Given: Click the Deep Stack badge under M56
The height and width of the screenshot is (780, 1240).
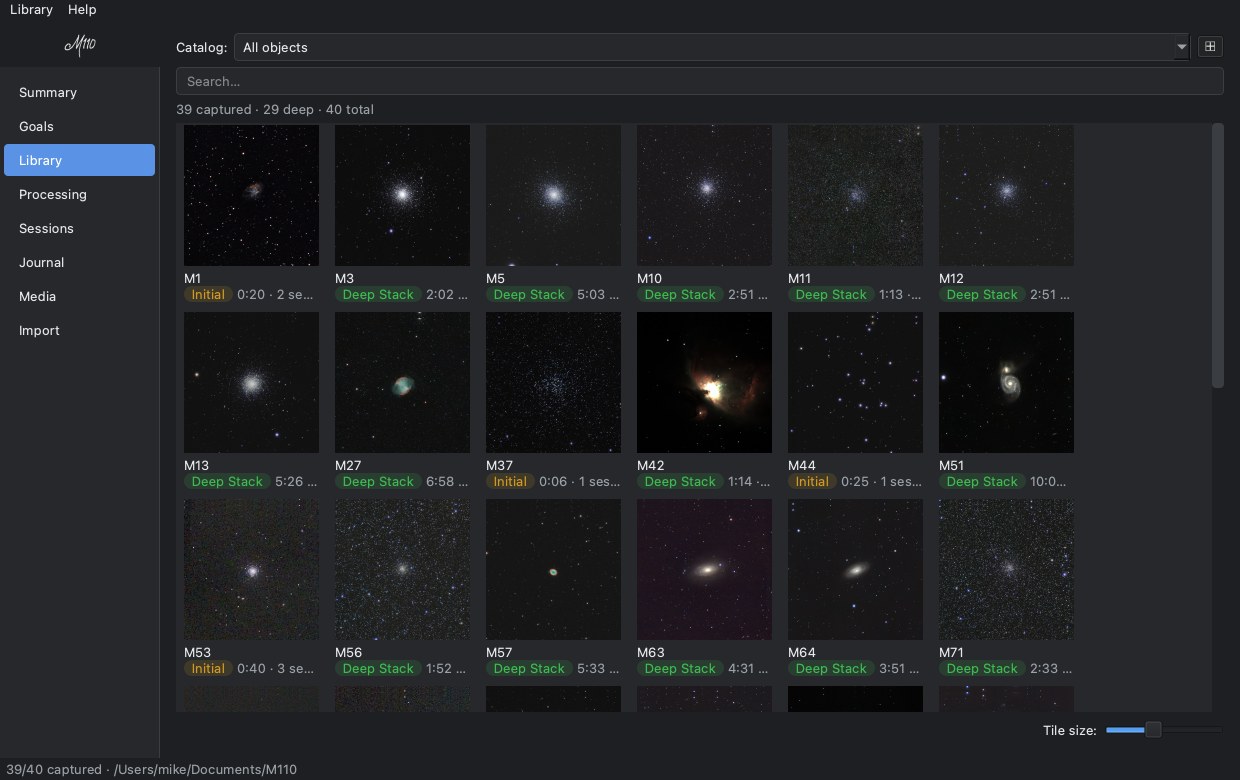Looking at the screenshot, I should [378, 669].
